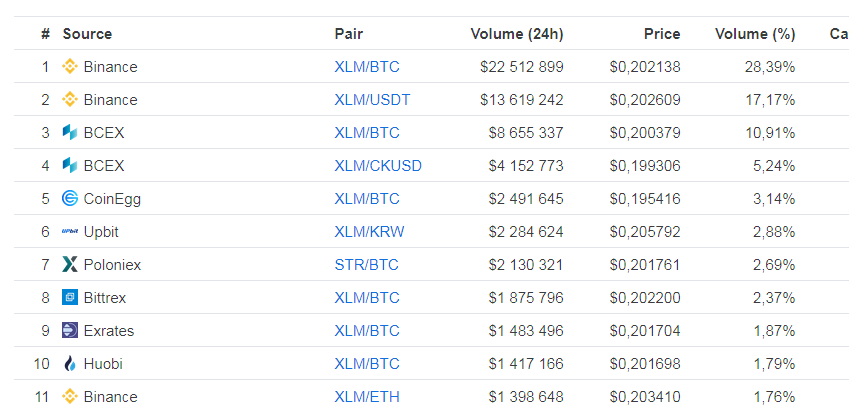Screen dimensions: 849x411
Task: Open the XLM/USDT pair link
Action: pyautogui.click(x=372, y=100)
